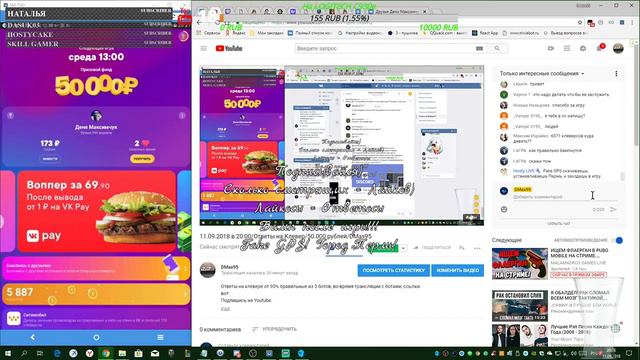Click the chat message input field
This screenshot has height=360, width=640.
click(x=565, y=197)
